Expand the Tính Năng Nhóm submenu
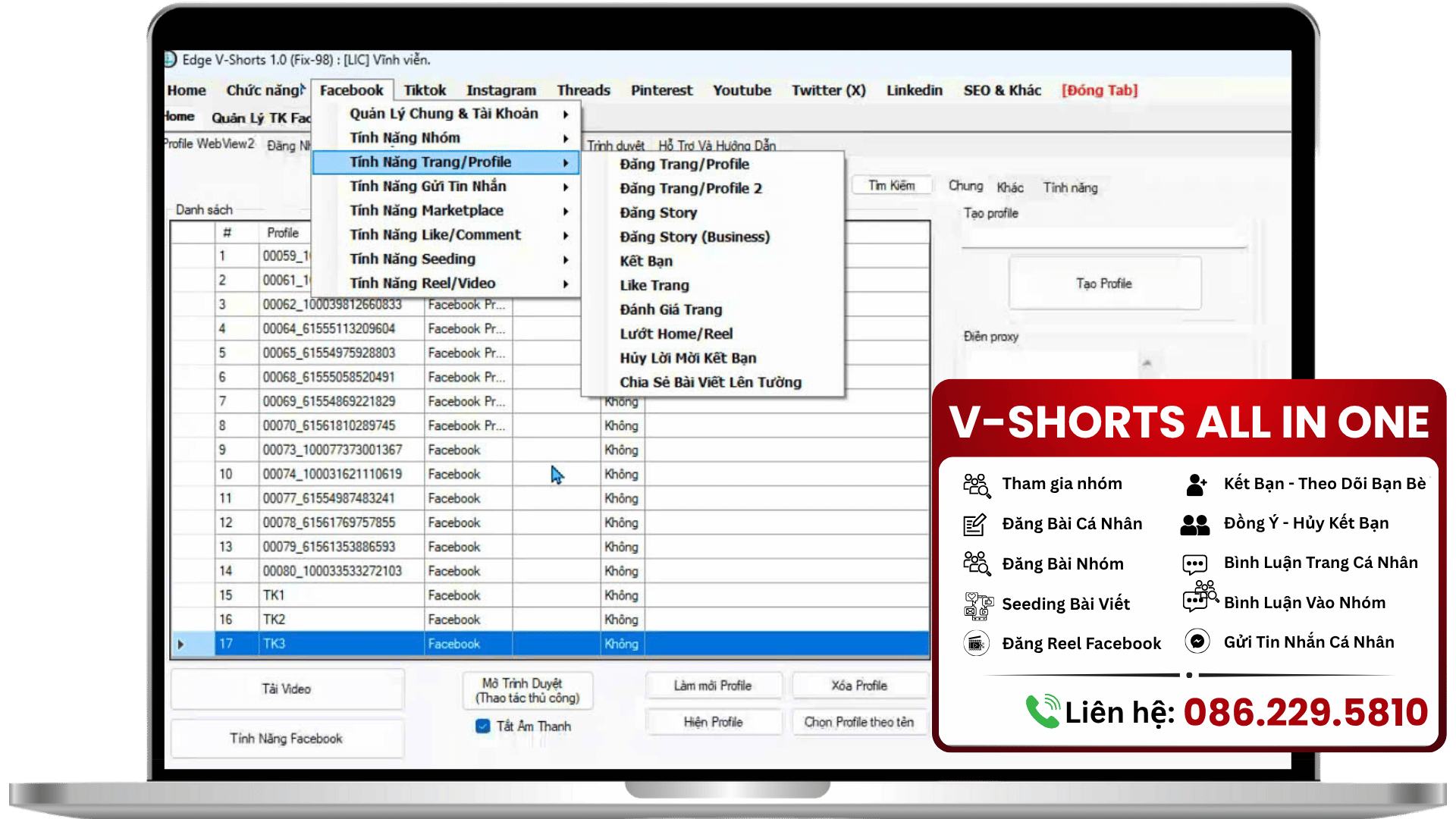 [x=445, y=138]
